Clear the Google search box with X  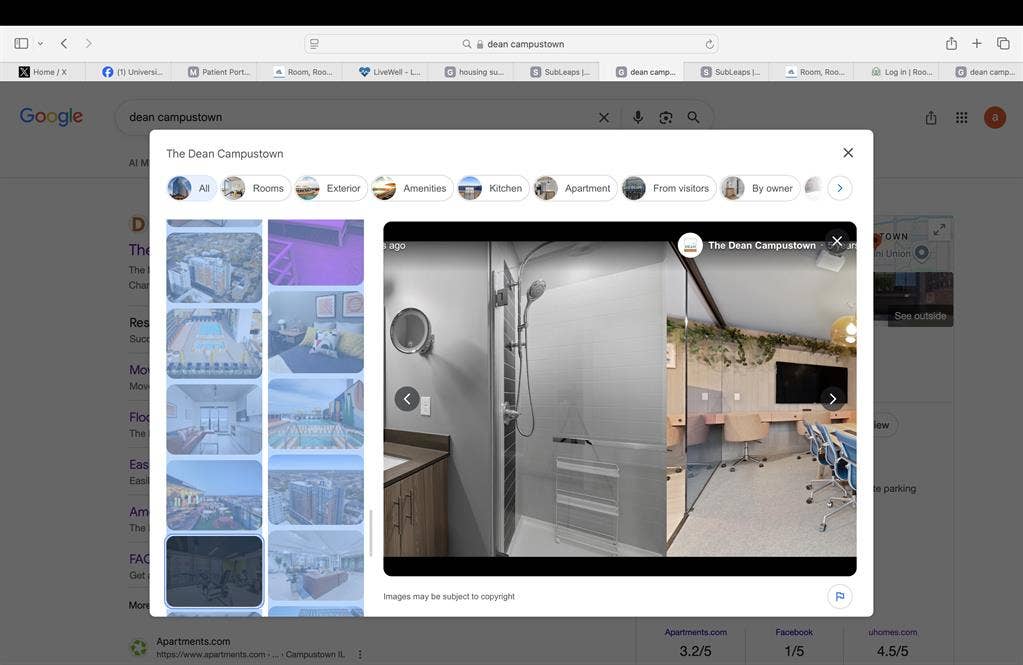click(x=604, y=117)
